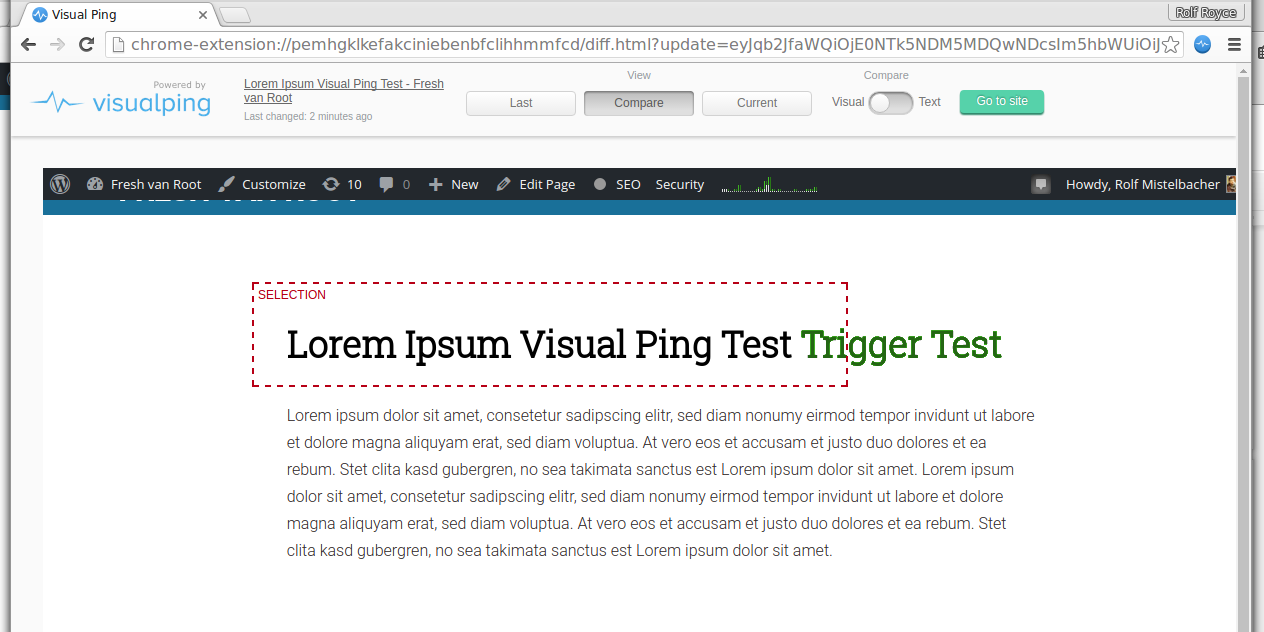Open the New menu in admin bar
Viewport: 1264px width, 632px height.
tap(454, 184)
